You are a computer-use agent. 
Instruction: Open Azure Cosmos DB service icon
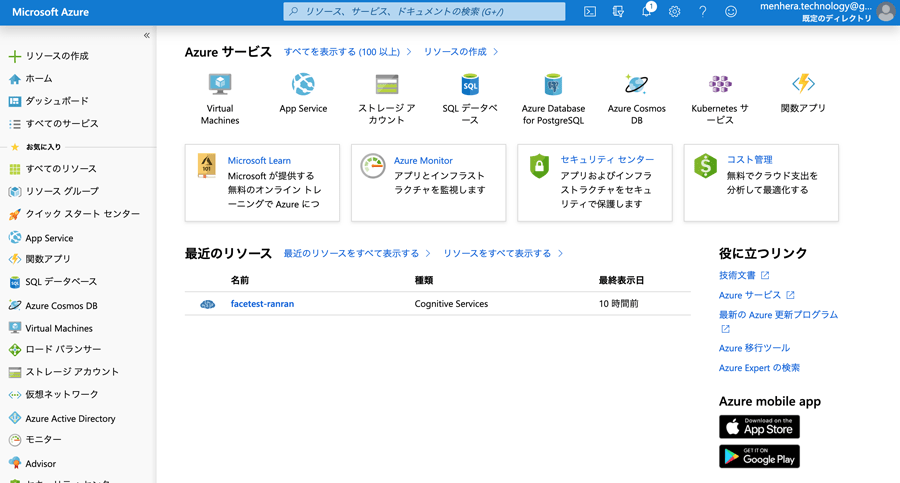[636, 85]
